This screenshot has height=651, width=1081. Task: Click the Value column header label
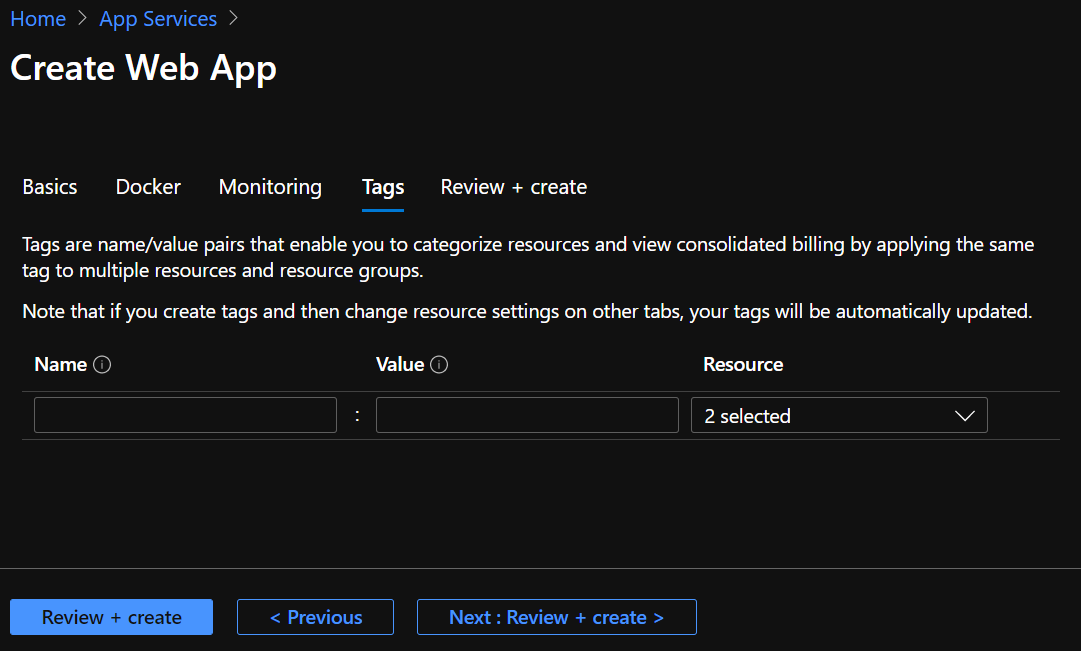400,364
